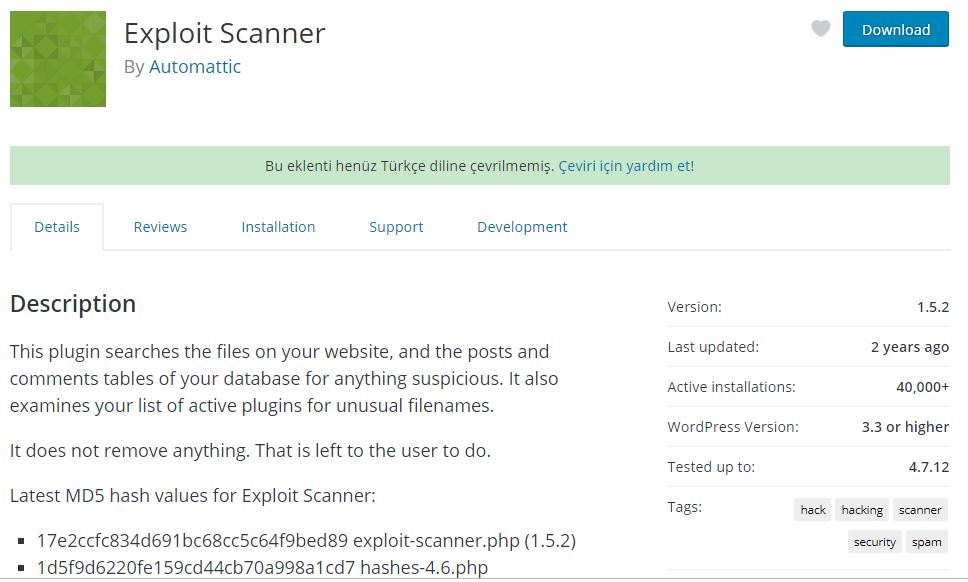
Task: Click the hashes-4.6.php hash line
Action: 262,568
